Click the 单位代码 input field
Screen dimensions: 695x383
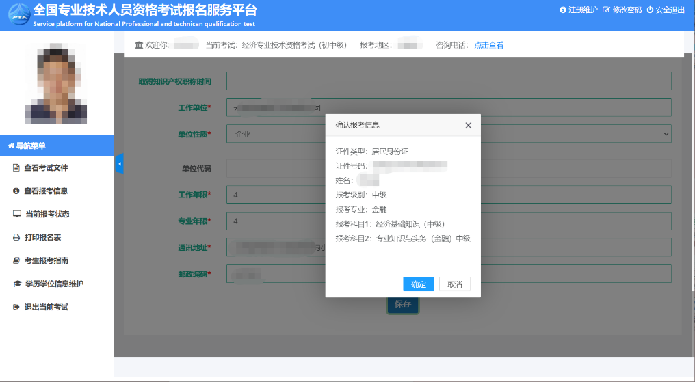point(449,168)
